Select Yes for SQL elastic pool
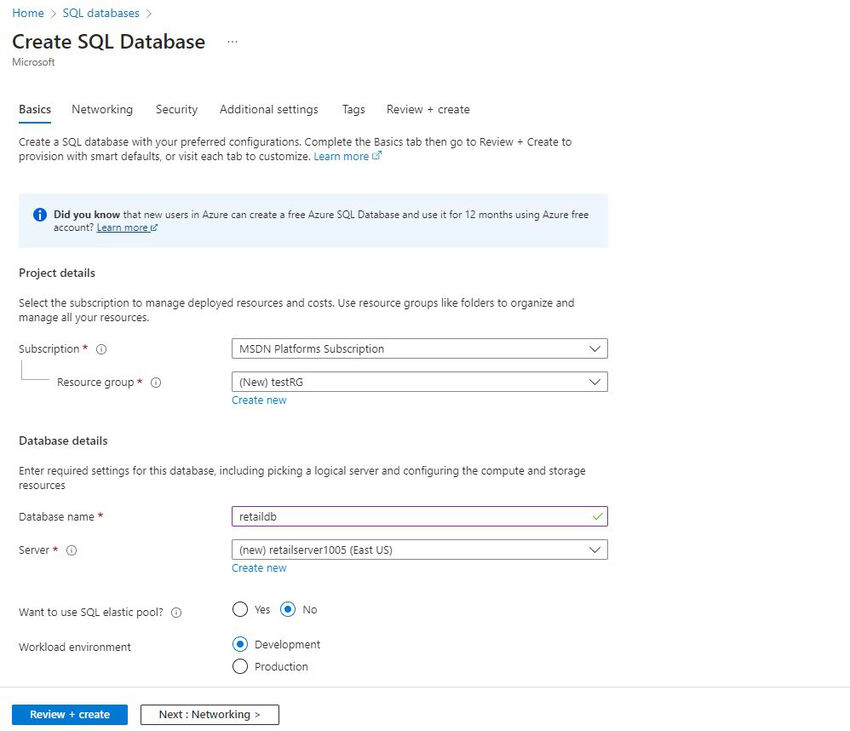This screenshot has height=731, width=850. [x=240, y=609]
